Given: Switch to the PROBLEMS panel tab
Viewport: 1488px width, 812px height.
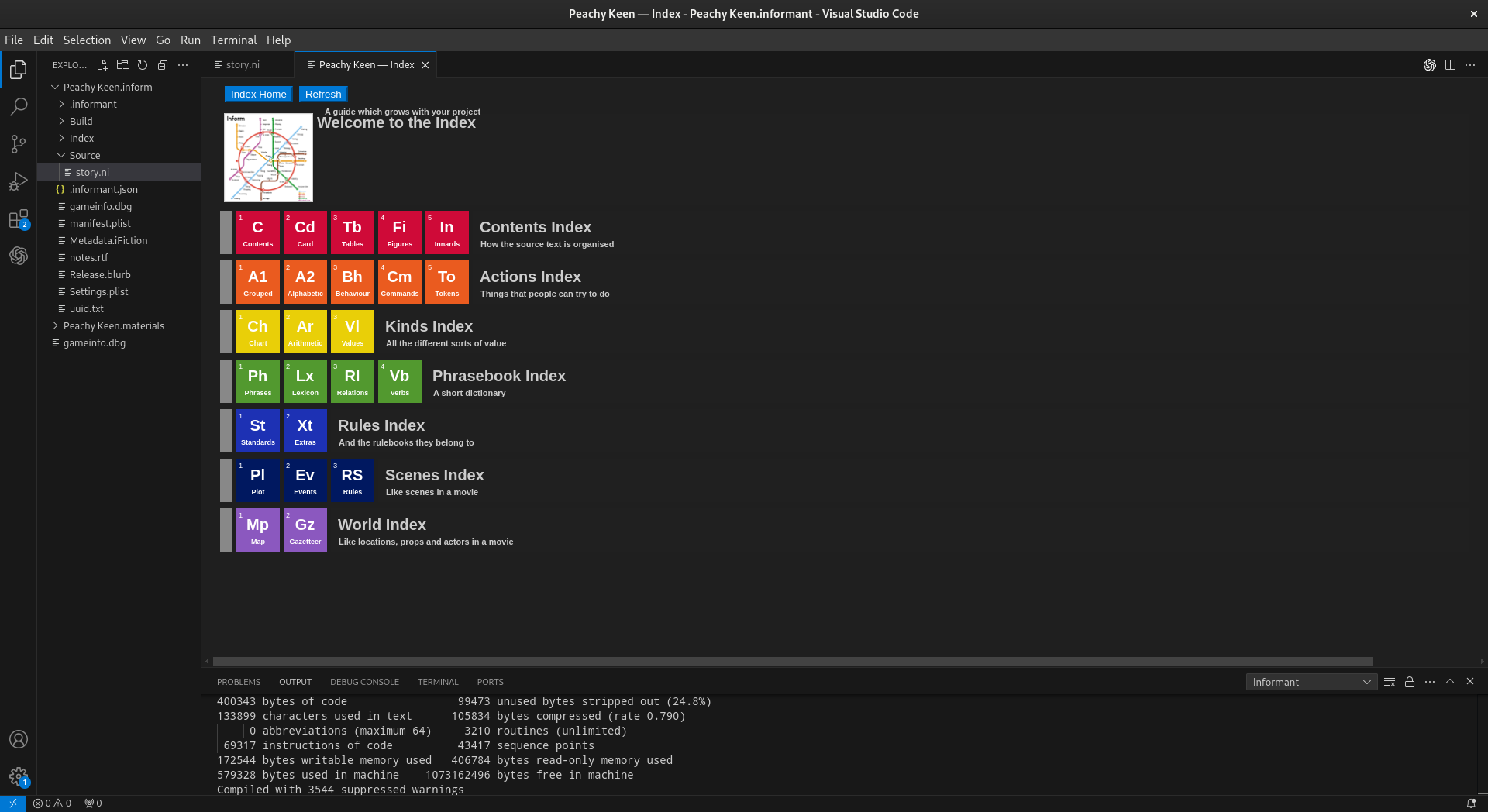Looking at the screenshot, I should coord(239,682).
